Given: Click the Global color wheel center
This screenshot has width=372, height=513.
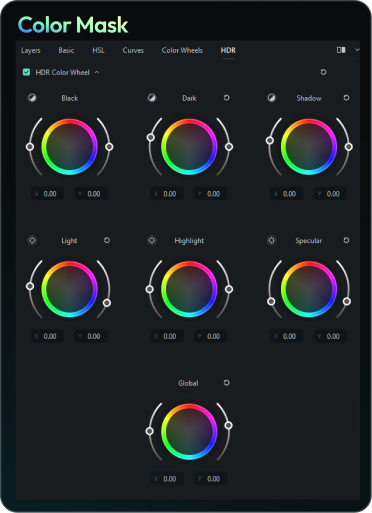Looking at the screenshot, I should pyautogui.click(x=189, y=431).
